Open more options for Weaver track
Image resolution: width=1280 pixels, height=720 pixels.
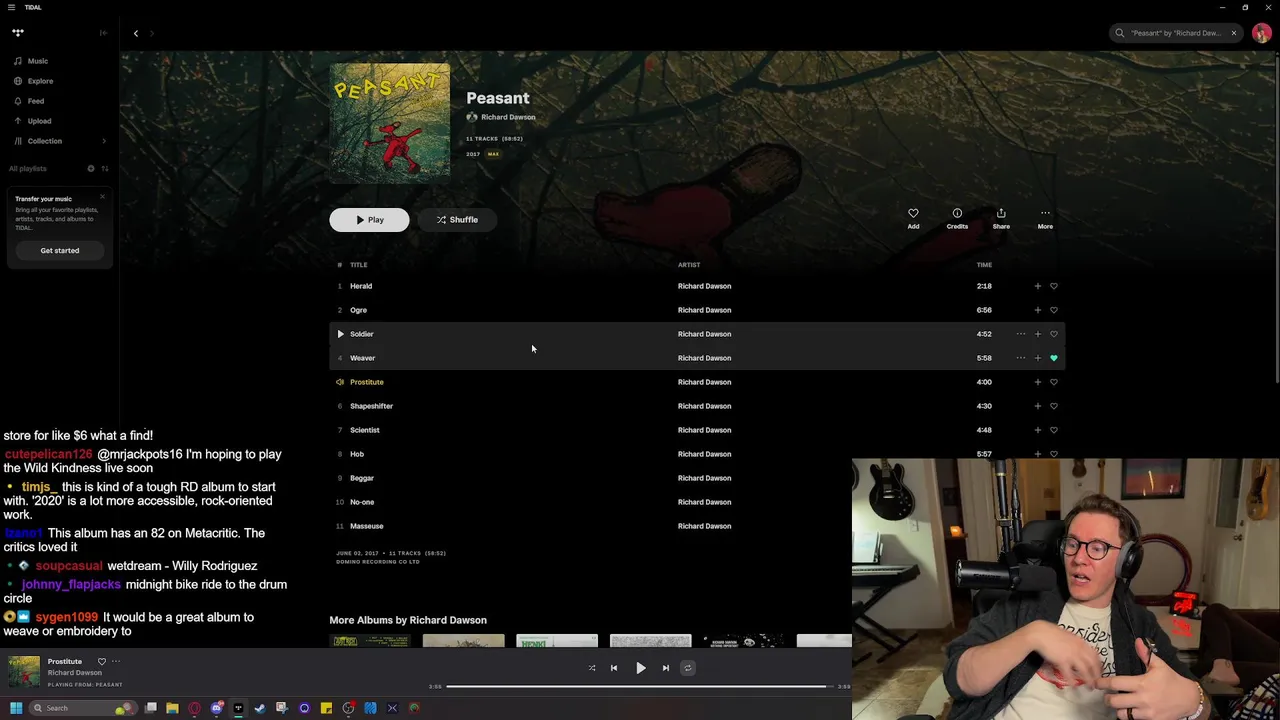click(1021, 358)
